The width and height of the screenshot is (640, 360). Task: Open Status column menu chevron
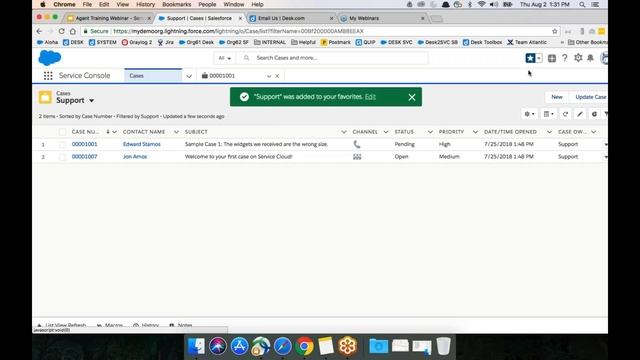click(x=430, y=132)
